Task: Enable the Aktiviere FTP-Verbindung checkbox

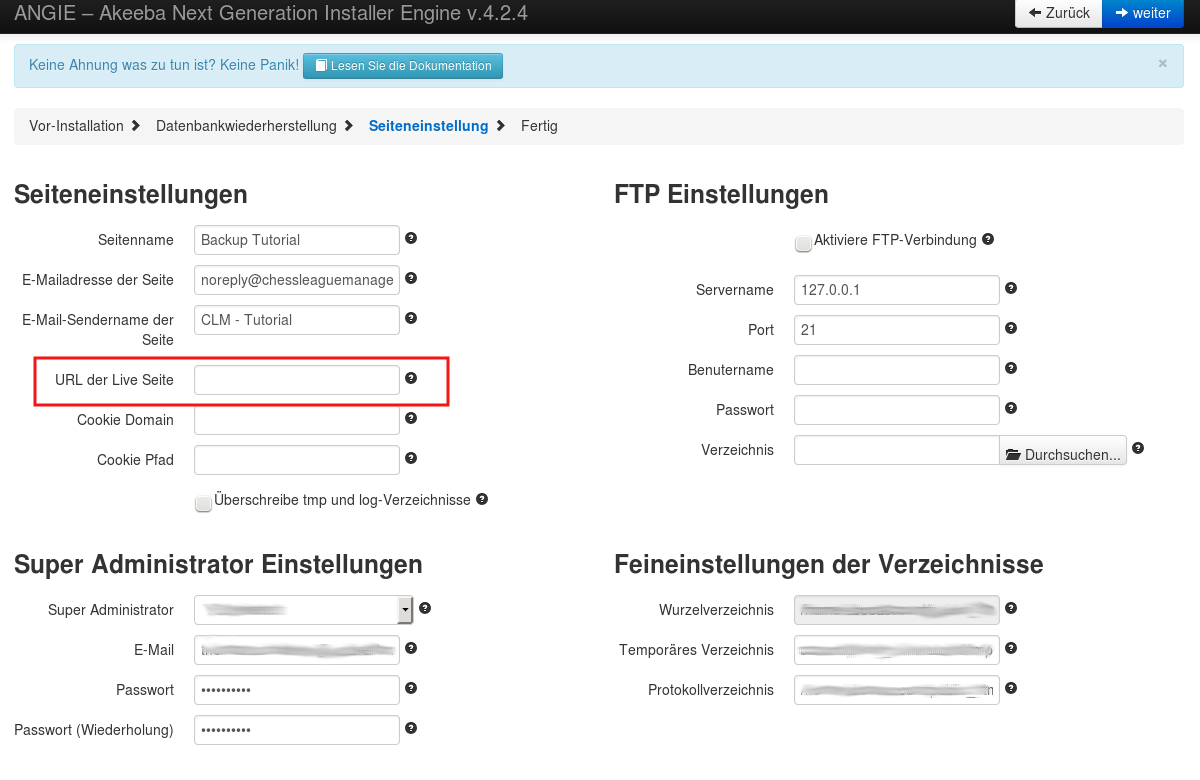Action: pyautogui.click(x=803, y=243)
